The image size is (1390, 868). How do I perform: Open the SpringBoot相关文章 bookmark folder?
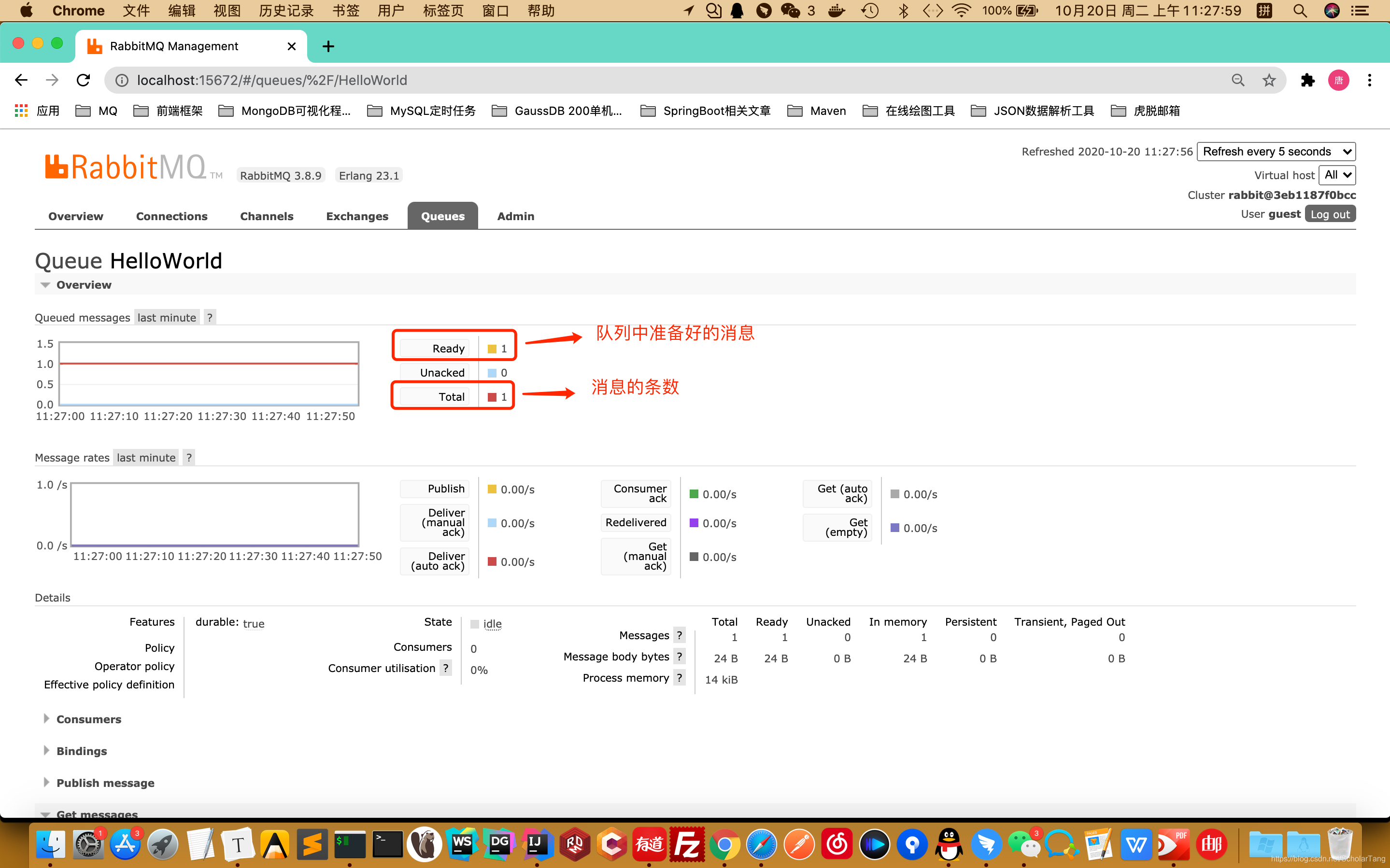(705, 111)
